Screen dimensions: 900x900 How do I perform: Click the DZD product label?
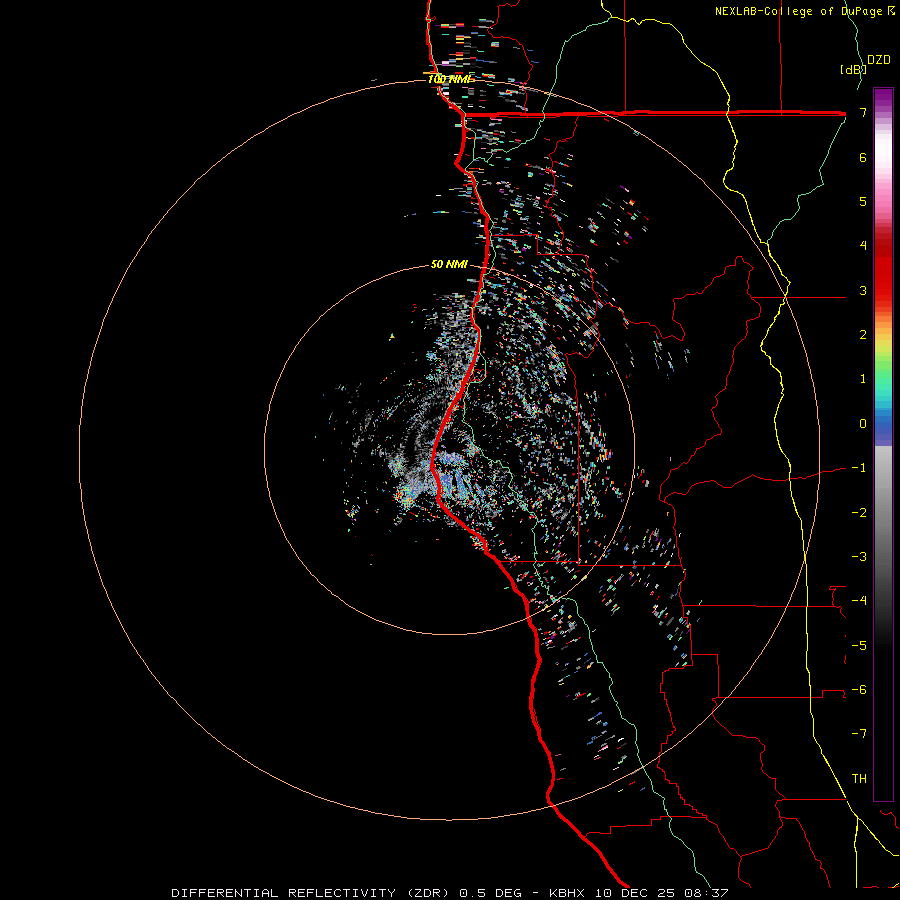[879, 60]
